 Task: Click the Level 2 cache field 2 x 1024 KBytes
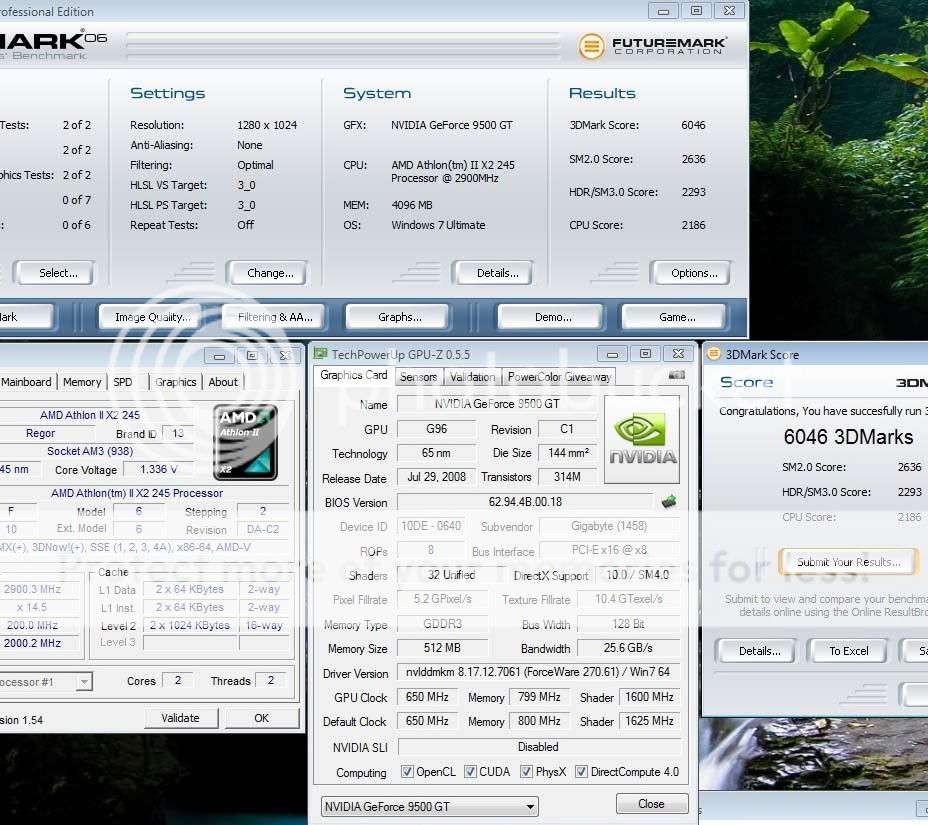[189, 625]
